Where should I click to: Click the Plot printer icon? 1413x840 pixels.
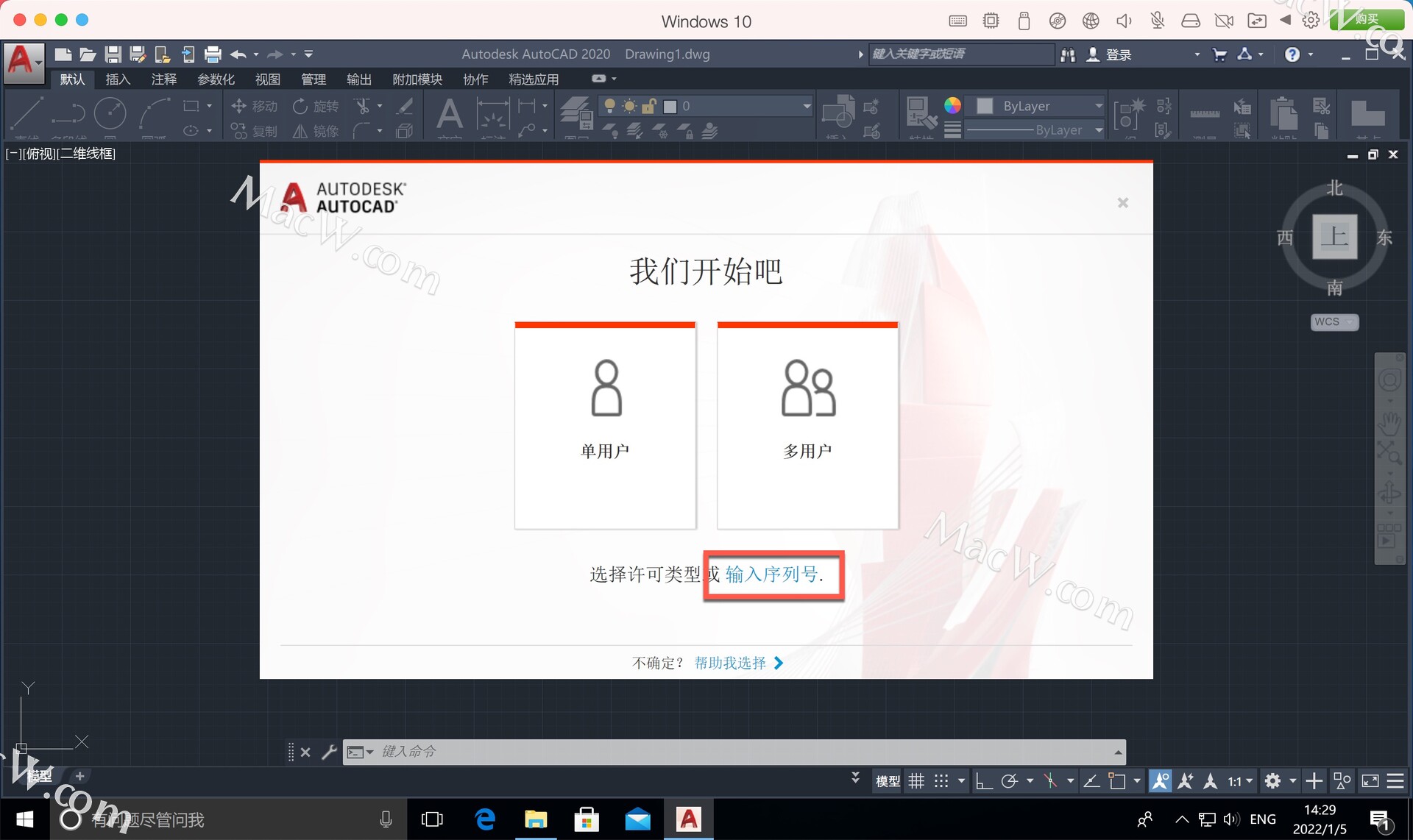pyautogui.click(x=213, y=54)
